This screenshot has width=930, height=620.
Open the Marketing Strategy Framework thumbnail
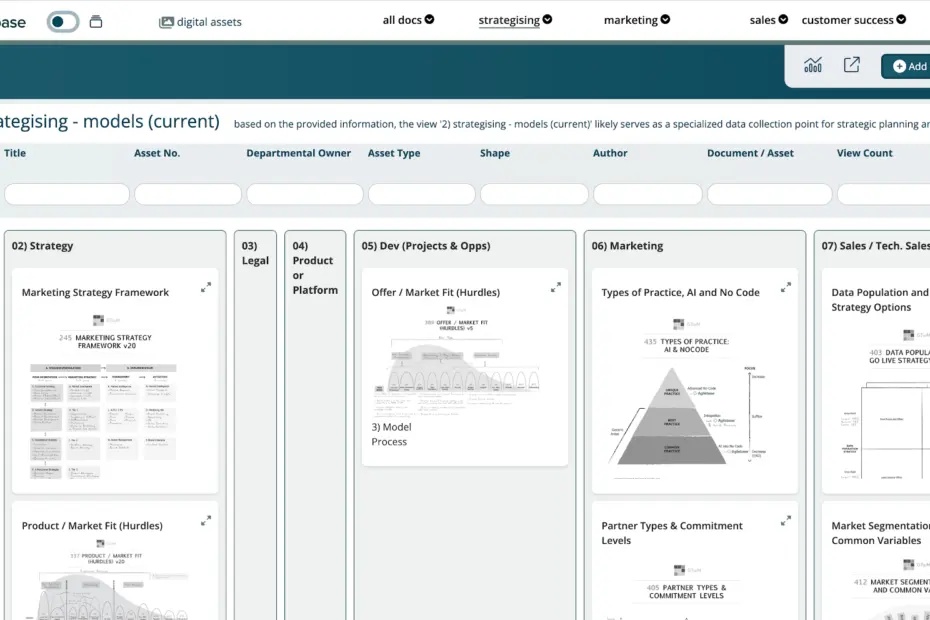click(x=115, y=400)
